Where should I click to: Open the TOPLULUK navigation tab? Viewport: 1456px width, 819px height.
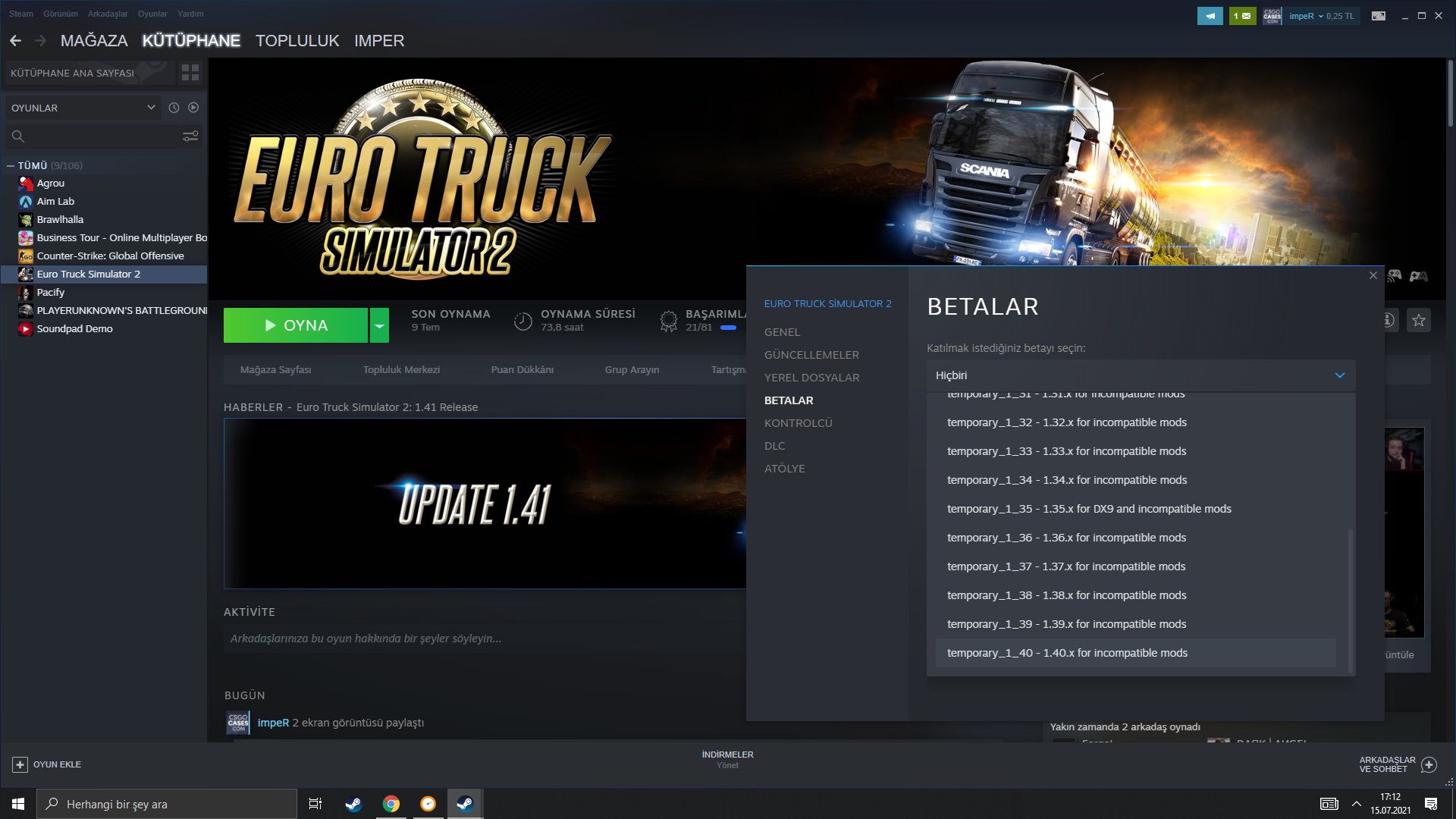pyautogui.click(x=297, y=41)
